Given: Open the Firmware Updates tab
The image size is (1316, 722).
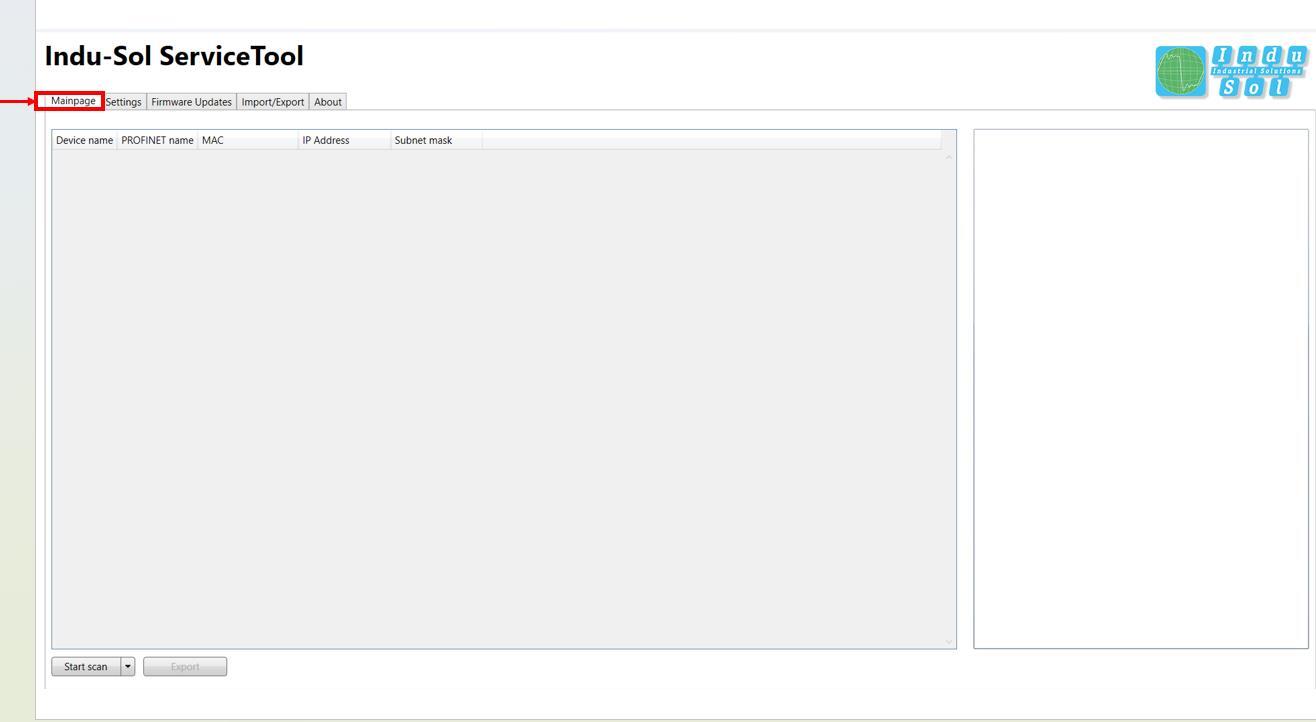Looking at the screenshot, I should pos(191,102).
